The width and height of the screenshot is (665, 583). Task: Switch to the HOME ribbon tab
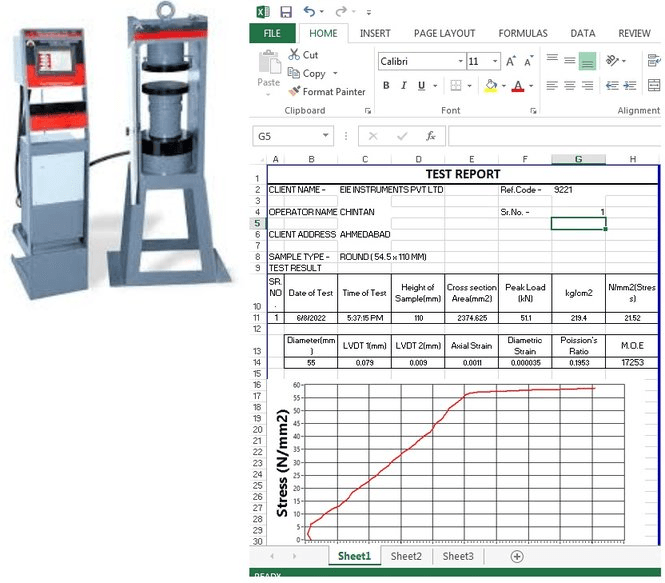323,33
